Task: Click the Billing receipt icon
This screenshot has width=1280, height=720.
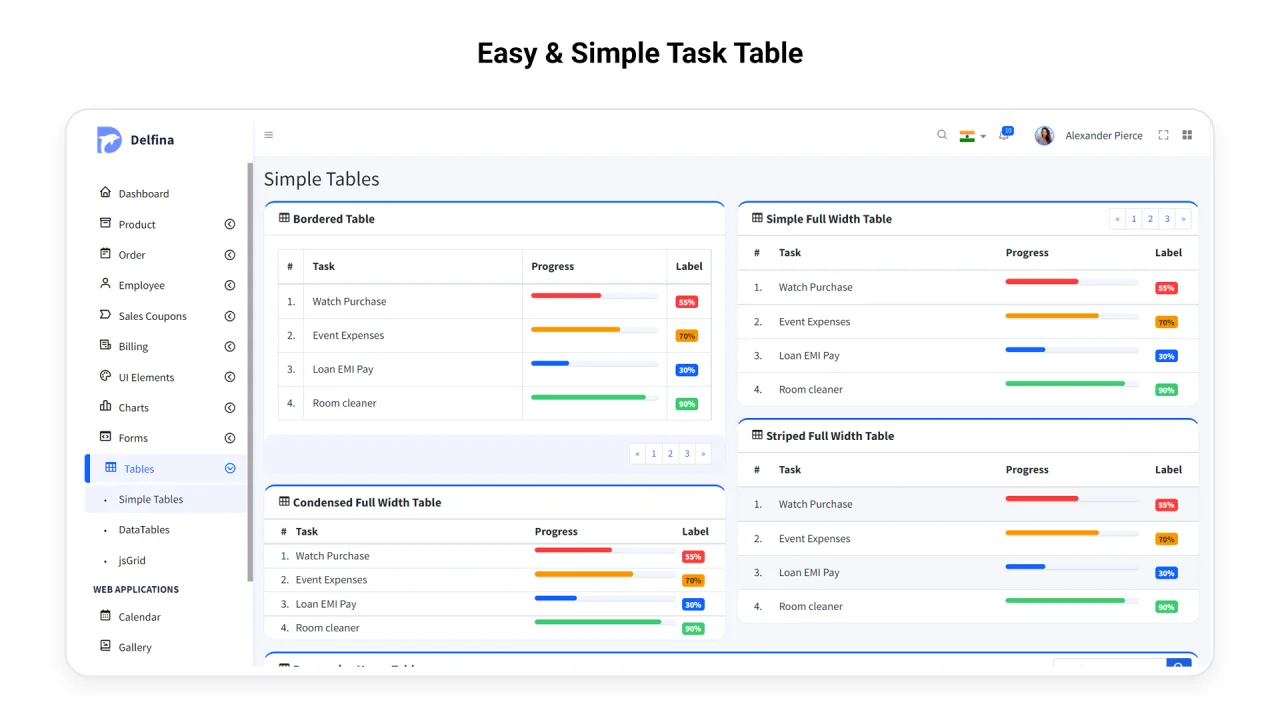Action: pyautogui.click(x=106, y=346)
